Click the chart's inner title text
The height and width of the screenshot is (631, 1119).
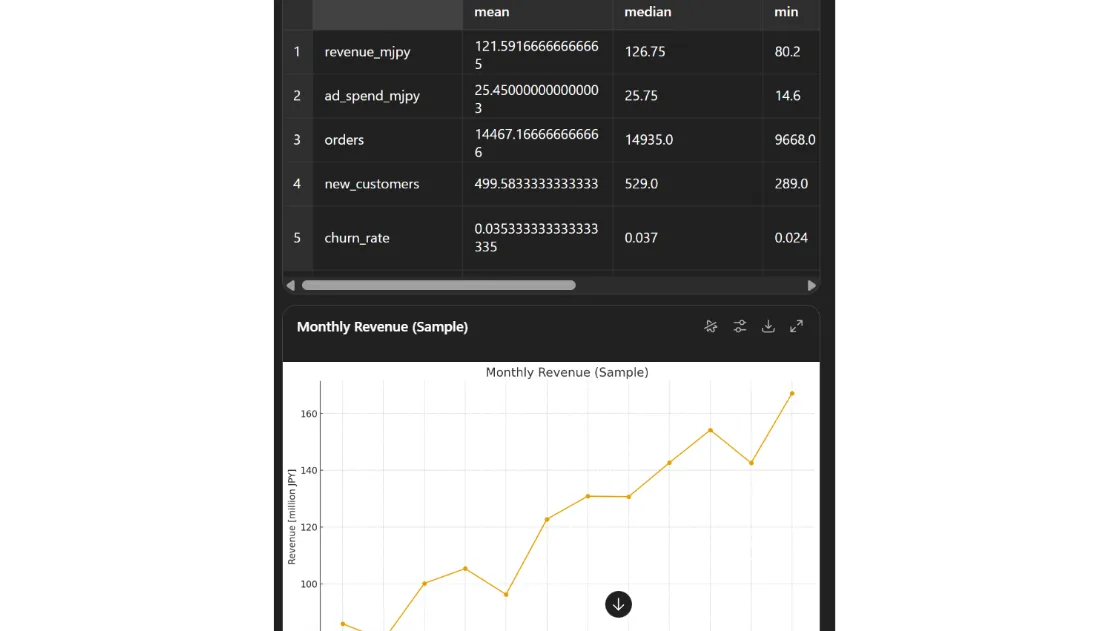[567, 373]
